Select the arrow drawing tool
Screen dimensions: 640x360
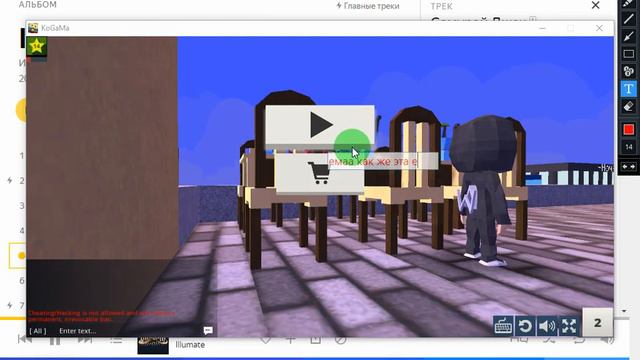click(628, 36)
